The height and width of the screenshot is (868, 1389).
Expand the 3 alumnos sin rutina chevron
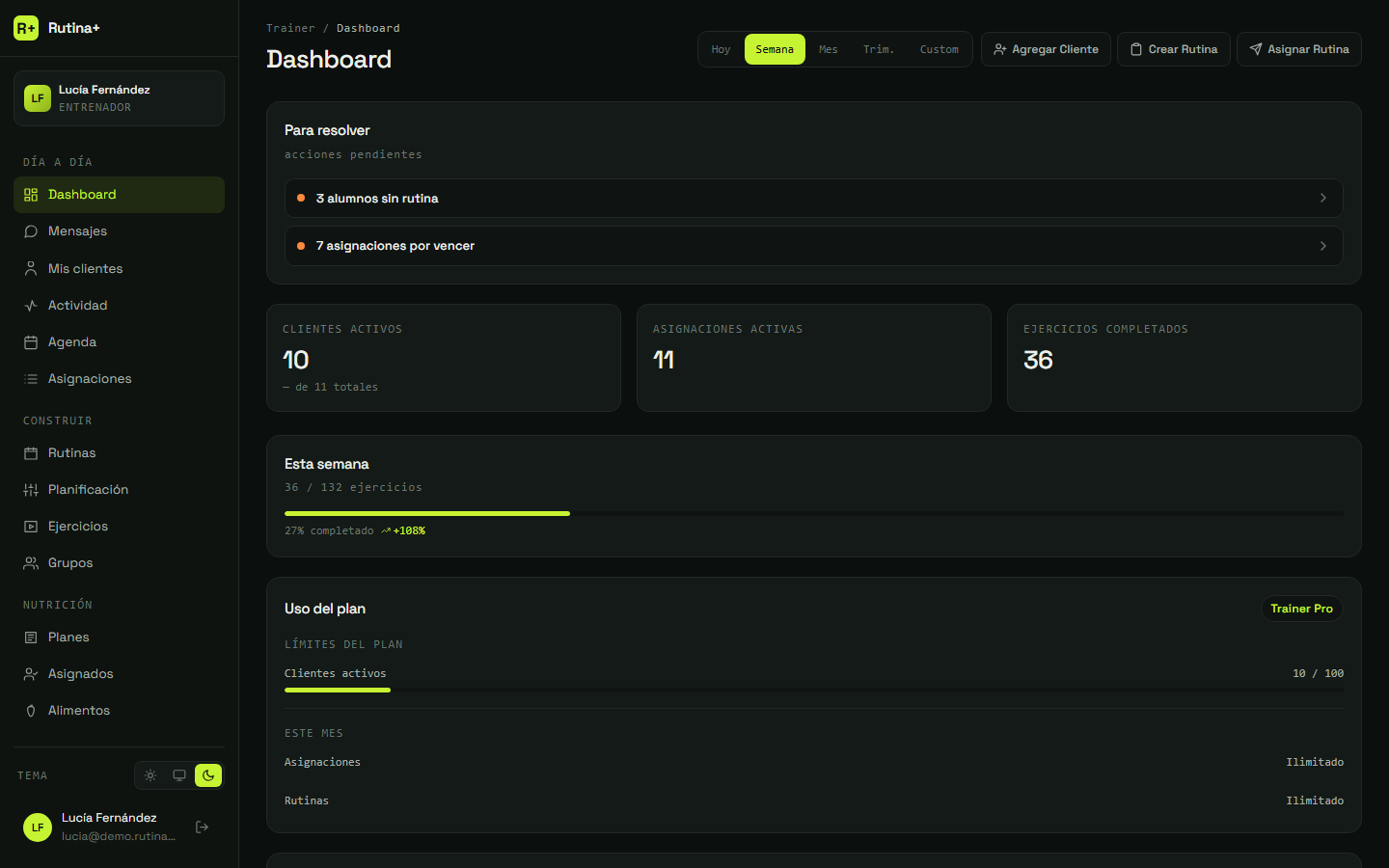pyautogui.click(x=1323, y=199)
